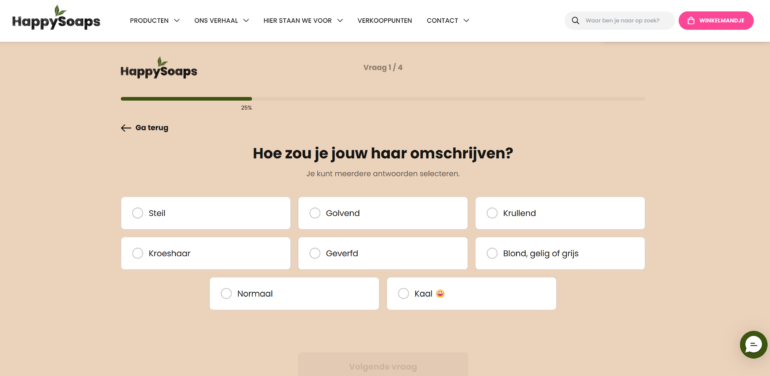The height and width of the screenshot is (376, 770).
Task: Click the green quiz progress bar
Action: coord(187,99)
